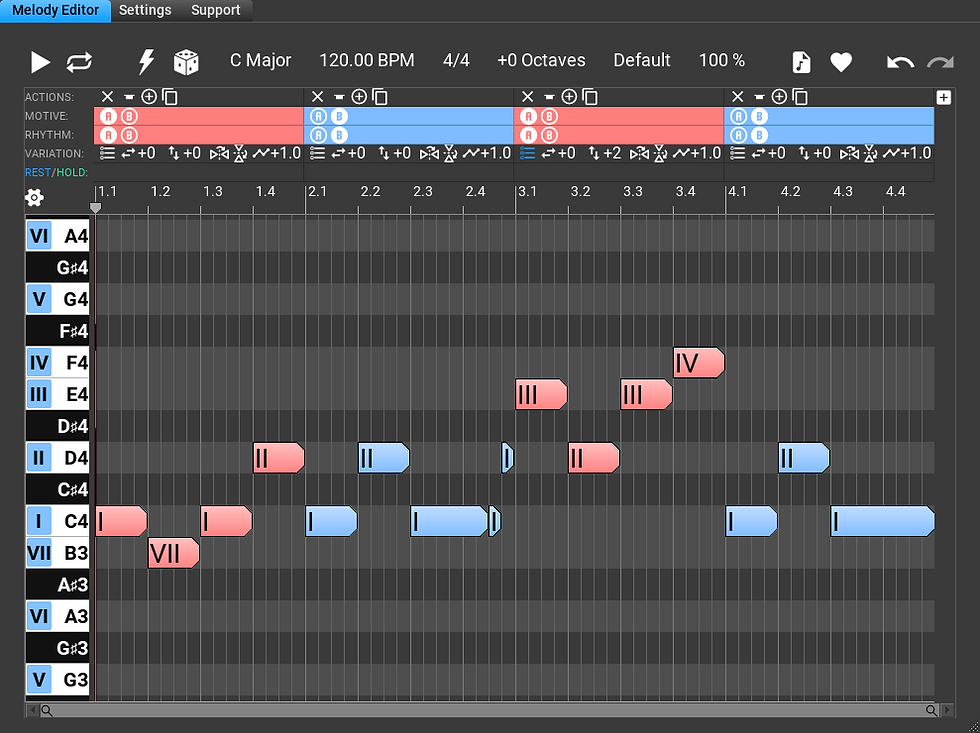
Task: Delete the first bar with its X icon
Action: (x=106, y=96)
